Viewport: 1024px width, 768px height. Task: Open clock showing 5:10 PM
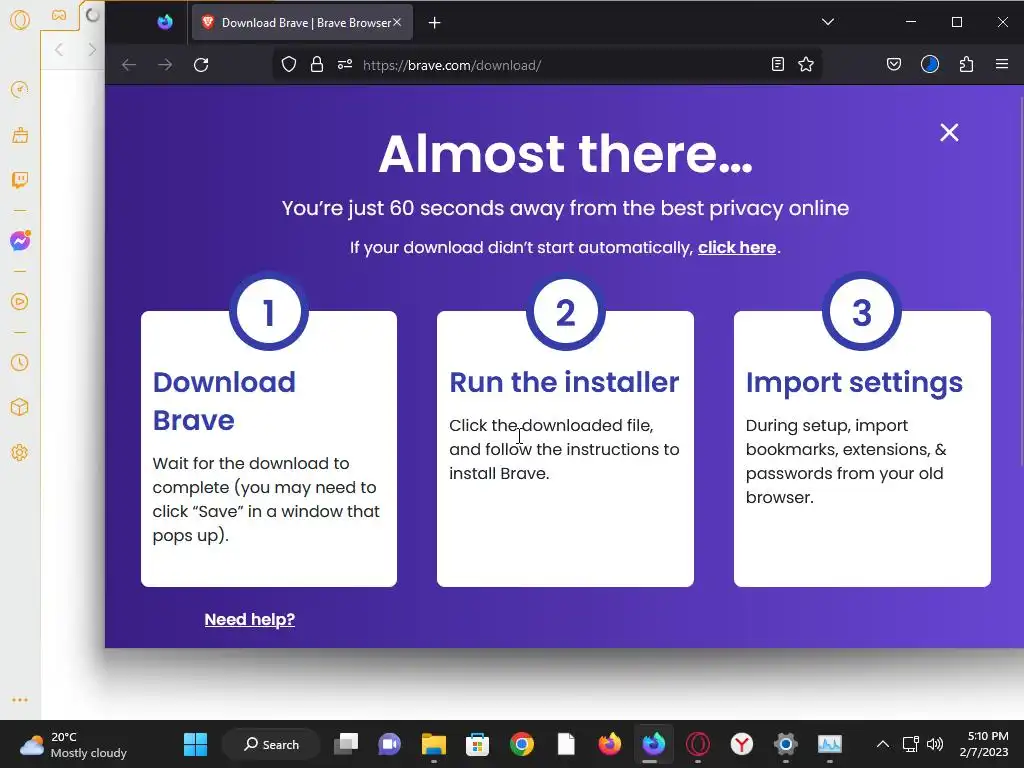pos(984,744)
